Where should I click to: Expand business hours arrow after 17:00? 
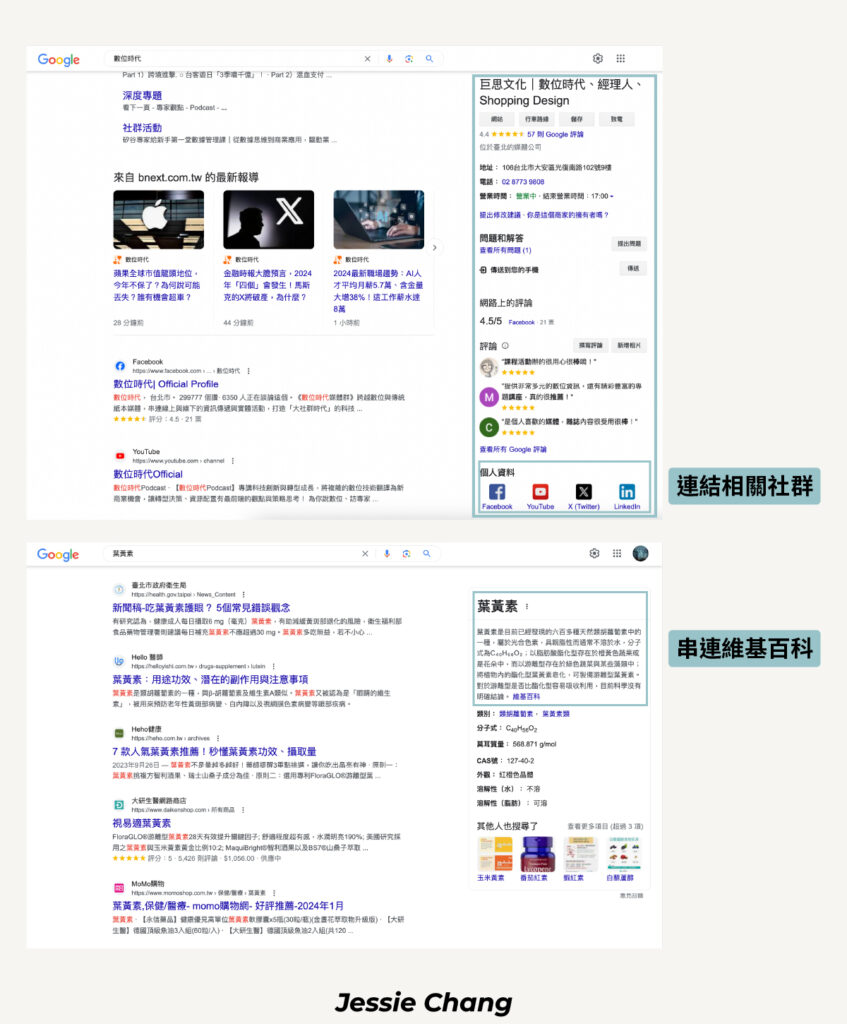612,197
